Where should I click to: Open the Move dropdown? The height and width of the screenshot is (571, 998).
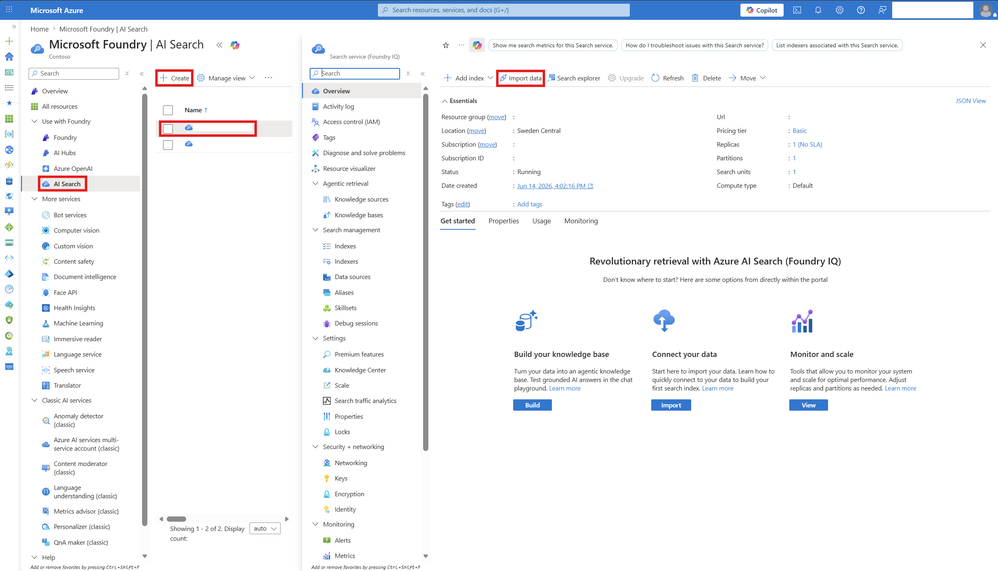(x=747, y=78)
